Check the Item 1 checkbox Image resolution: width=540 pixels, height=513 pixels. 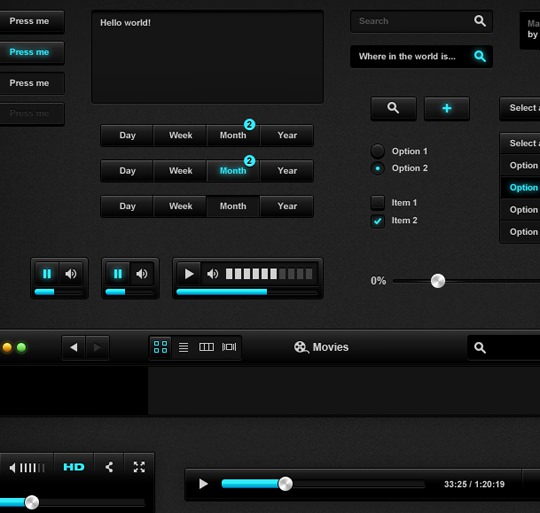click(x=378, y=203)
